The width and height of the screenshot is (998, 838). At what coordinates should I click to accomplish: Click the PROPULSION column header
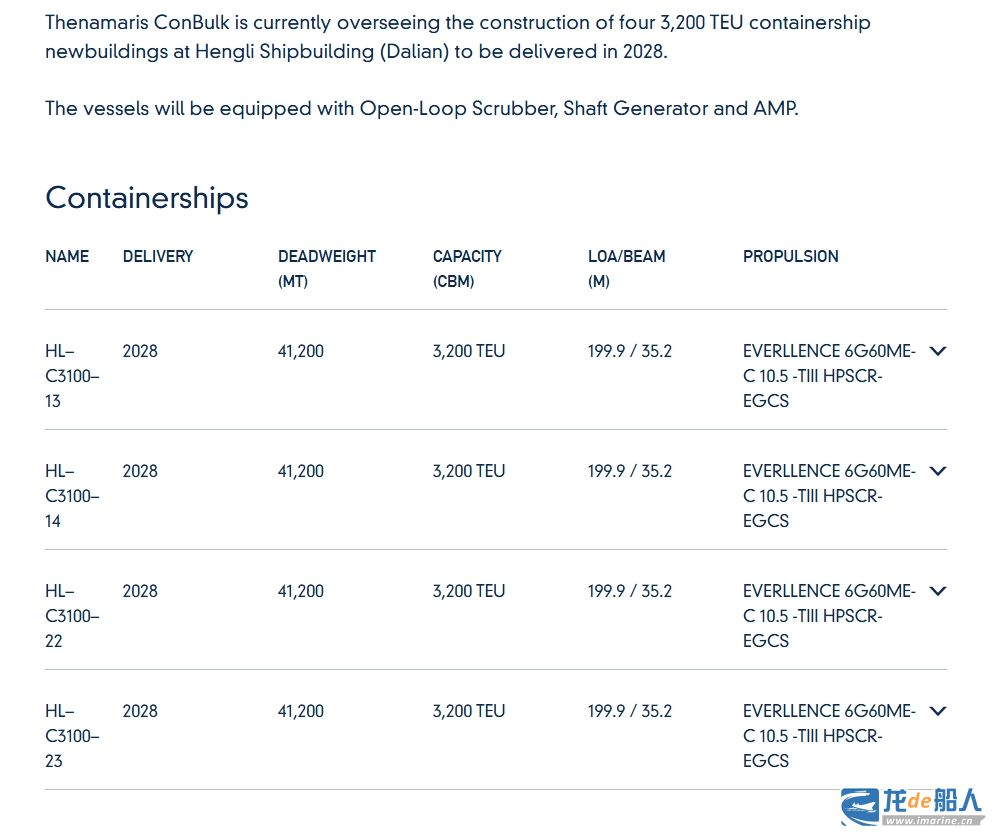pyautogui.click(x=791, y=256)
